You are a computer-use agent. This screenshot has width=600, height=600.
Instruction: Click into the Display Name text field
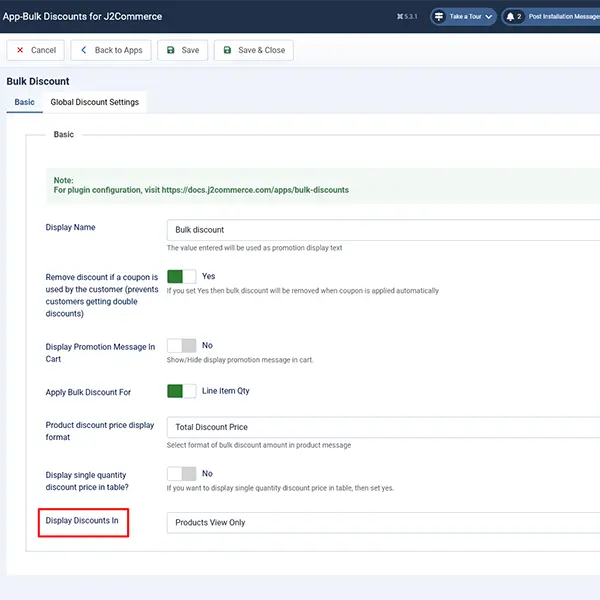[383, 230]
